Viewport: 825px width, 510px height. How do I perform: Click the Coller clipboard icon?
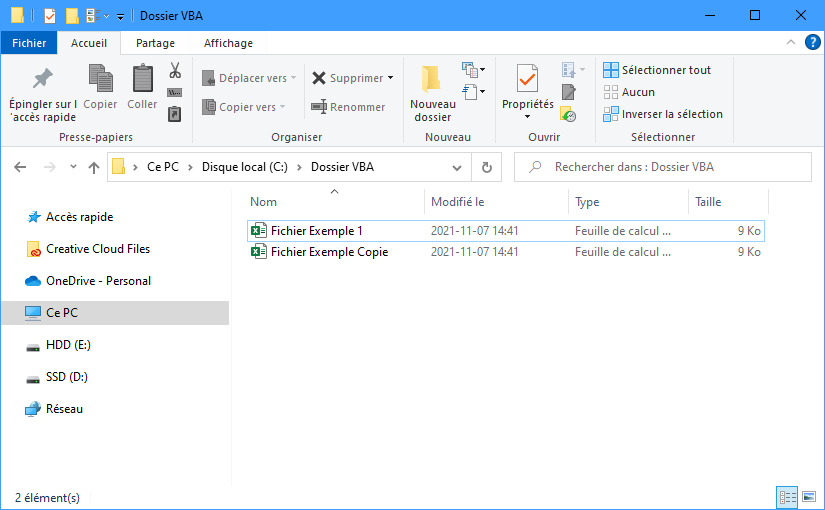pyautogui.click(x=142, y=87)
